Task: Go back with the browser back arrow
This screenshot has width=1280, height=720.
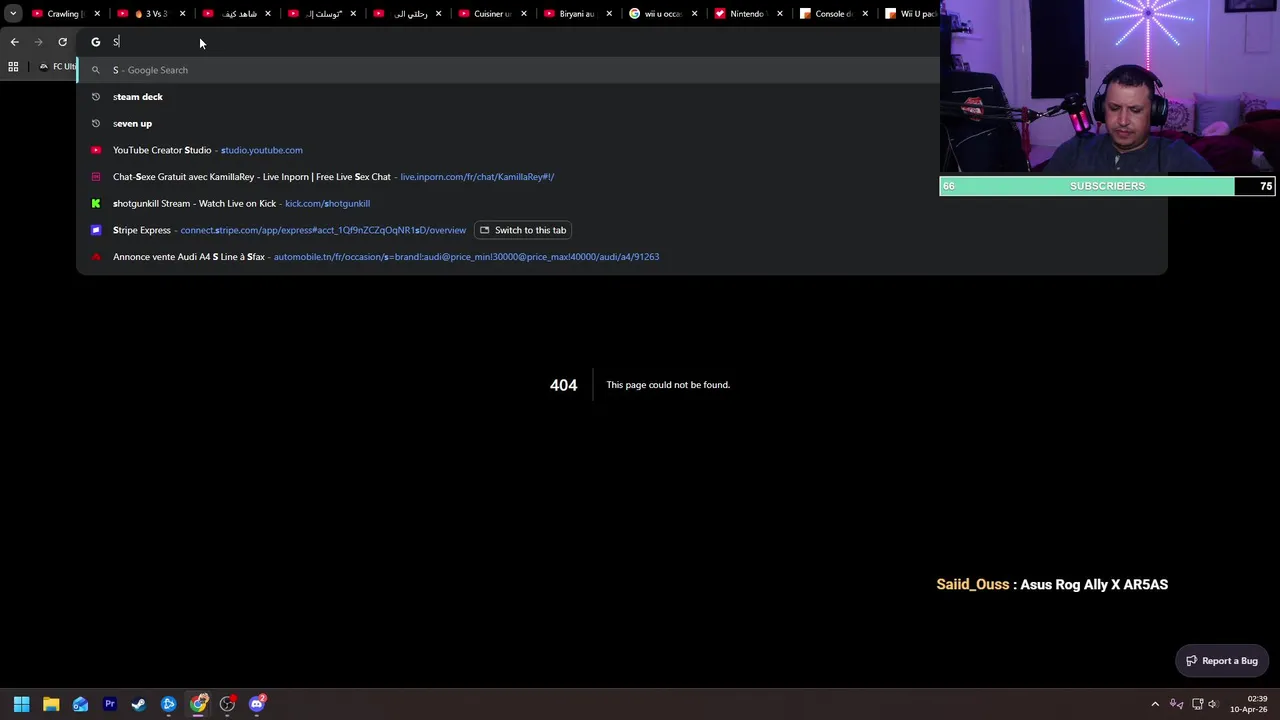Action: point(14,42)
